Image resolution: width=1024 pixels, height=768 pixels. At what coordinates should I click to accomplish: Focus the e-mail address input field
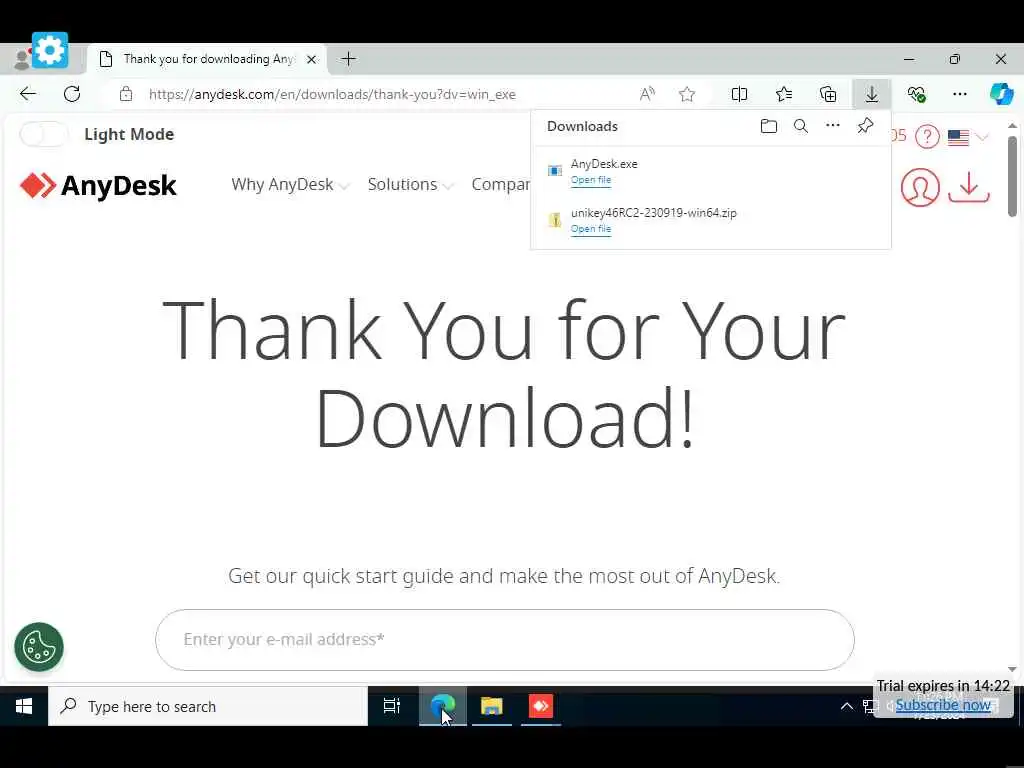[505, 640]
